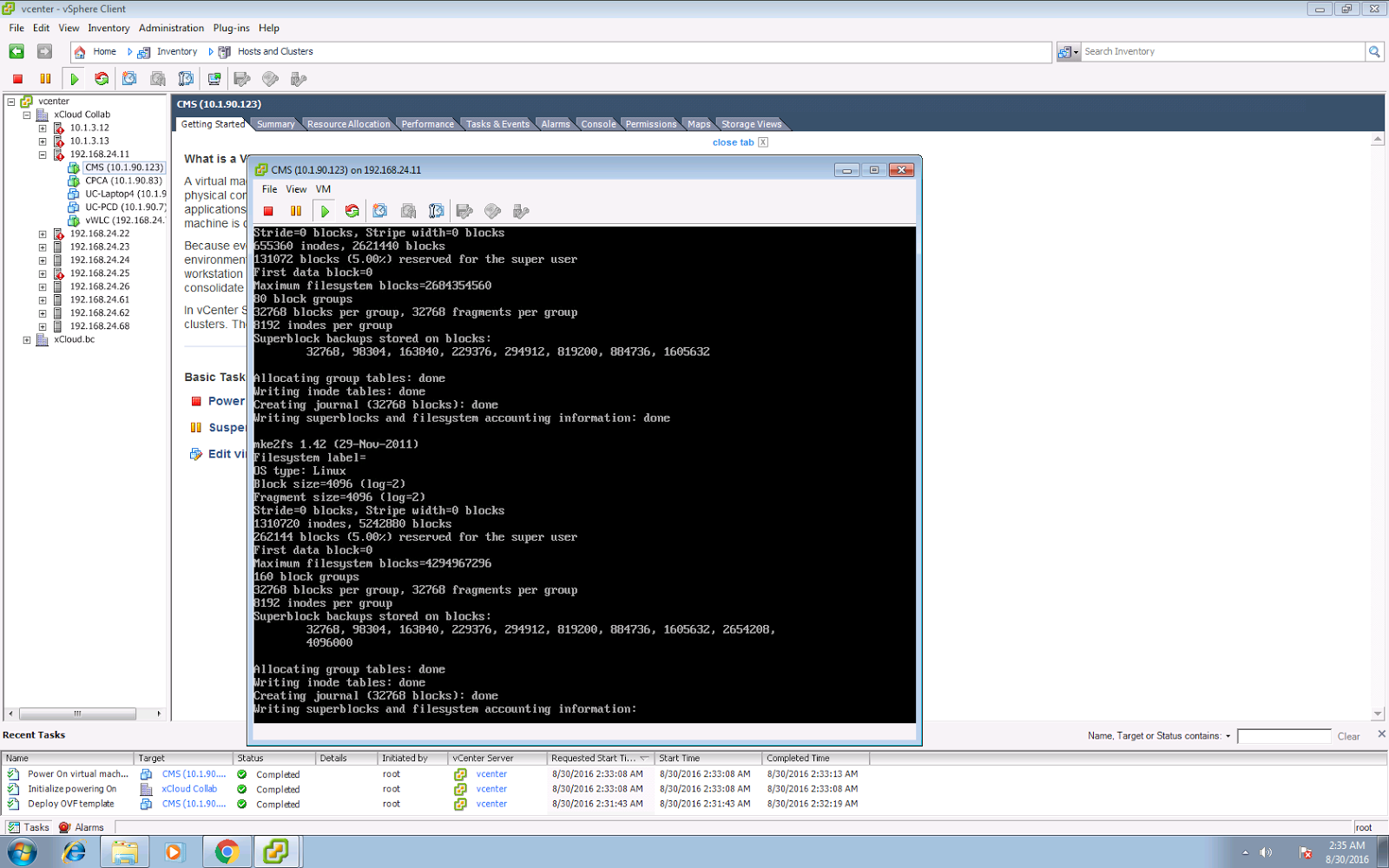This screenshot has height=868, width=1389.
Task: Collapse the 192.168.24.11 host tree node
Action: click(41, 153)
